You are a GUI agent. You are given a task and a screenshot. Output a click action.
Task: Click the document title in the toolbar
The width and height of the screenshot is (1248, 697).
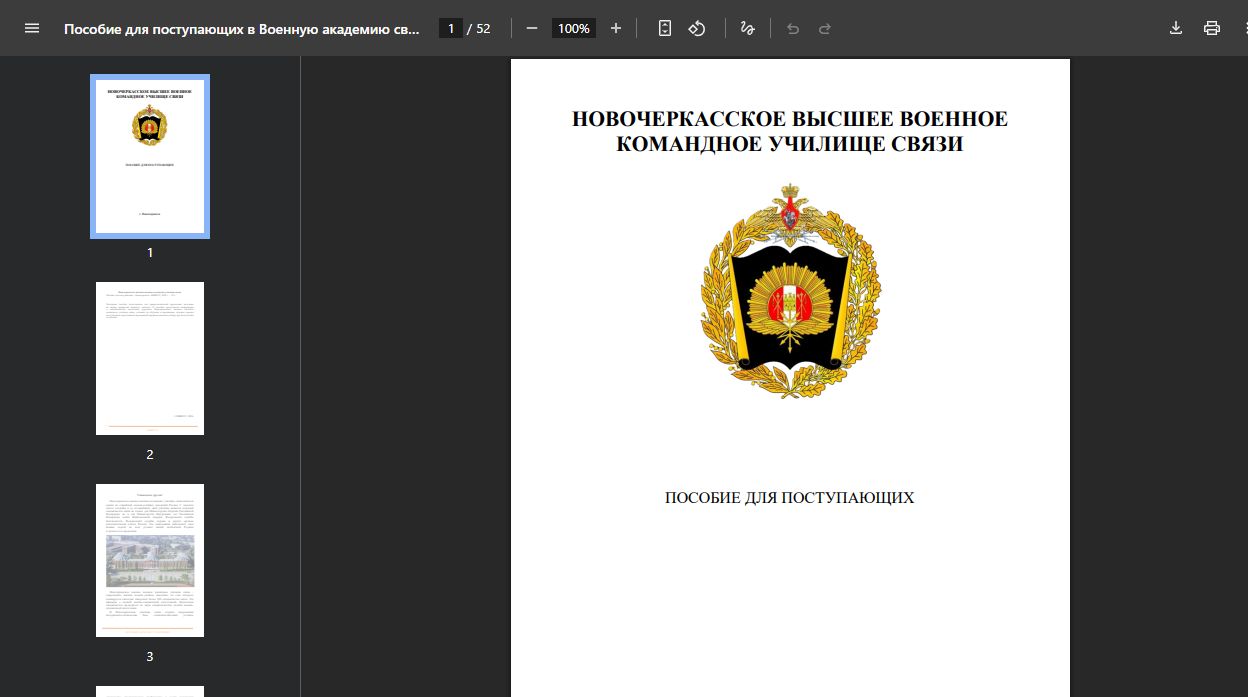click(x=242, y=28)
